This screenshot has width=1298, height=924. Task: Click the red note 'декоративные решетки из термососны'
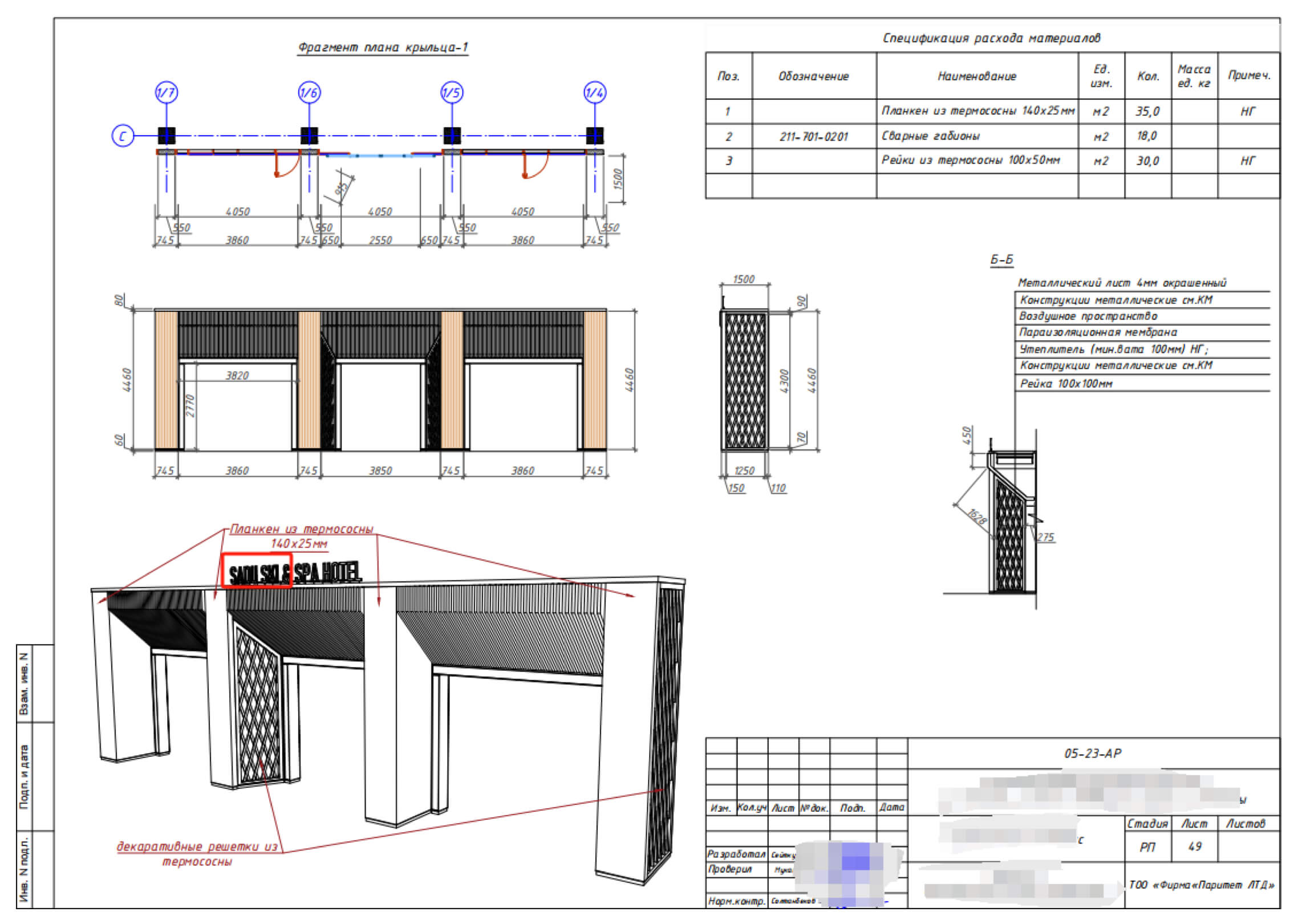(x=197, y=854)
